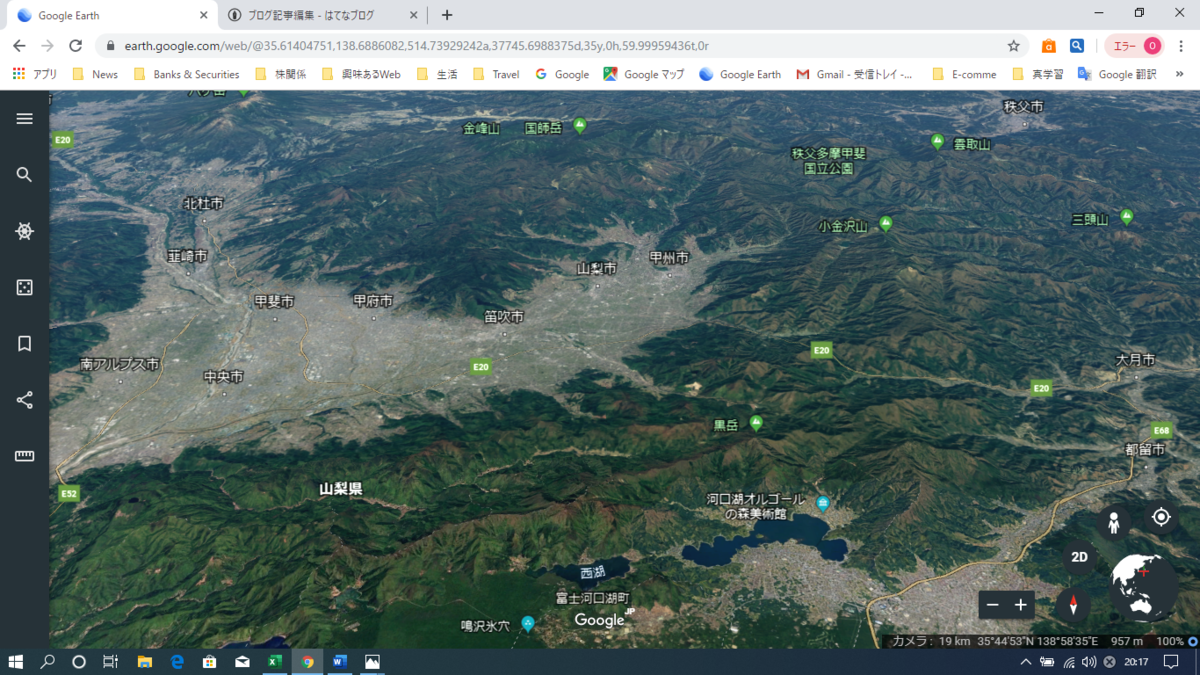Show hidden system tray icons
The height and width of the screenshot is (675, 1200).
[1026, 662]
